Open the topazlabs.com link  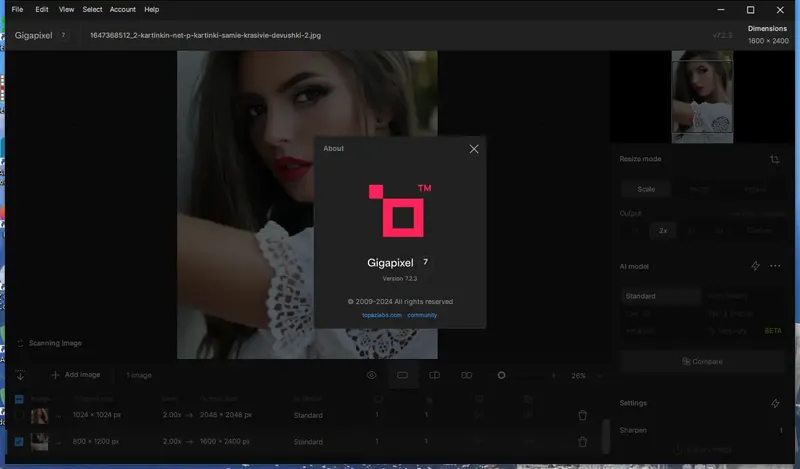tap(382, 315)
